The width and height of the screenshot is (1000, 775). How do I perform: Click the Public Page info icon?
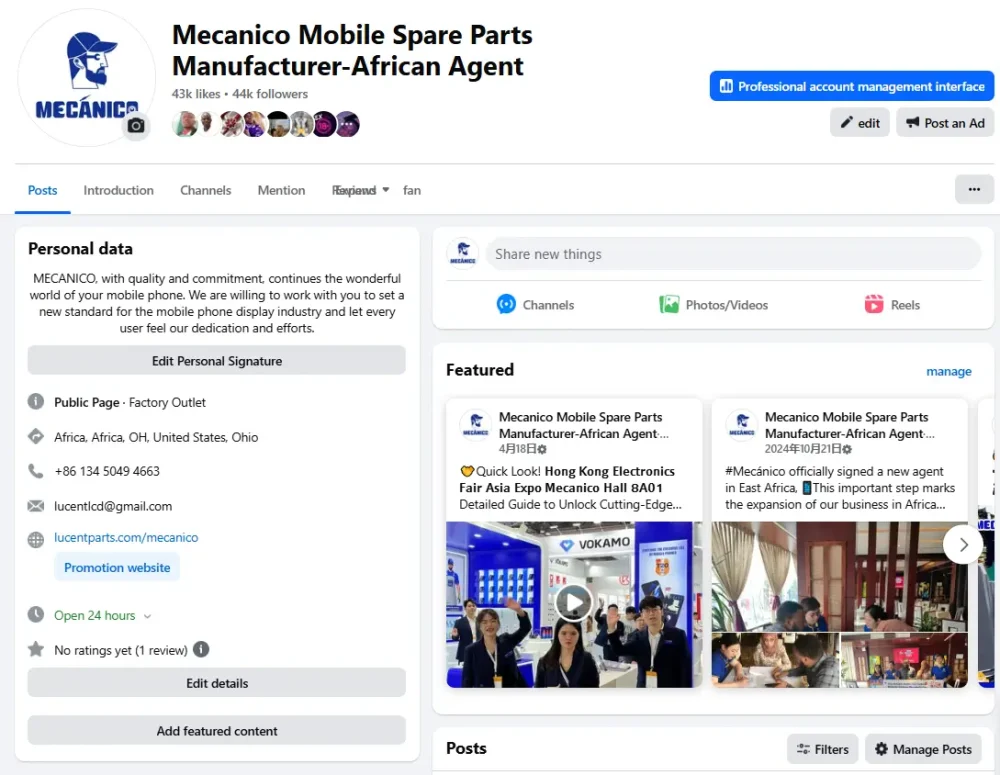36,401
